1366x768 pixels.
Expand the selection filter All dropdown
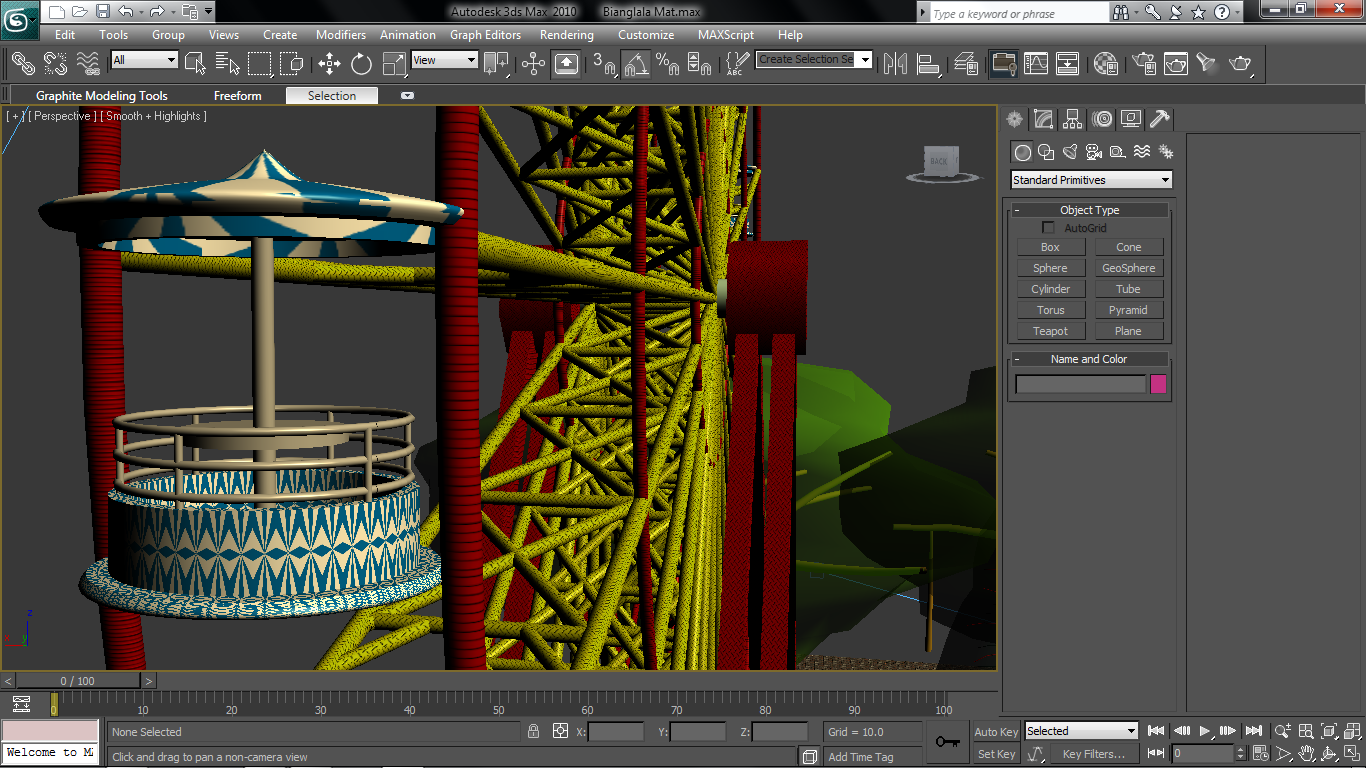pyautogui.click(x=144, y=60)
